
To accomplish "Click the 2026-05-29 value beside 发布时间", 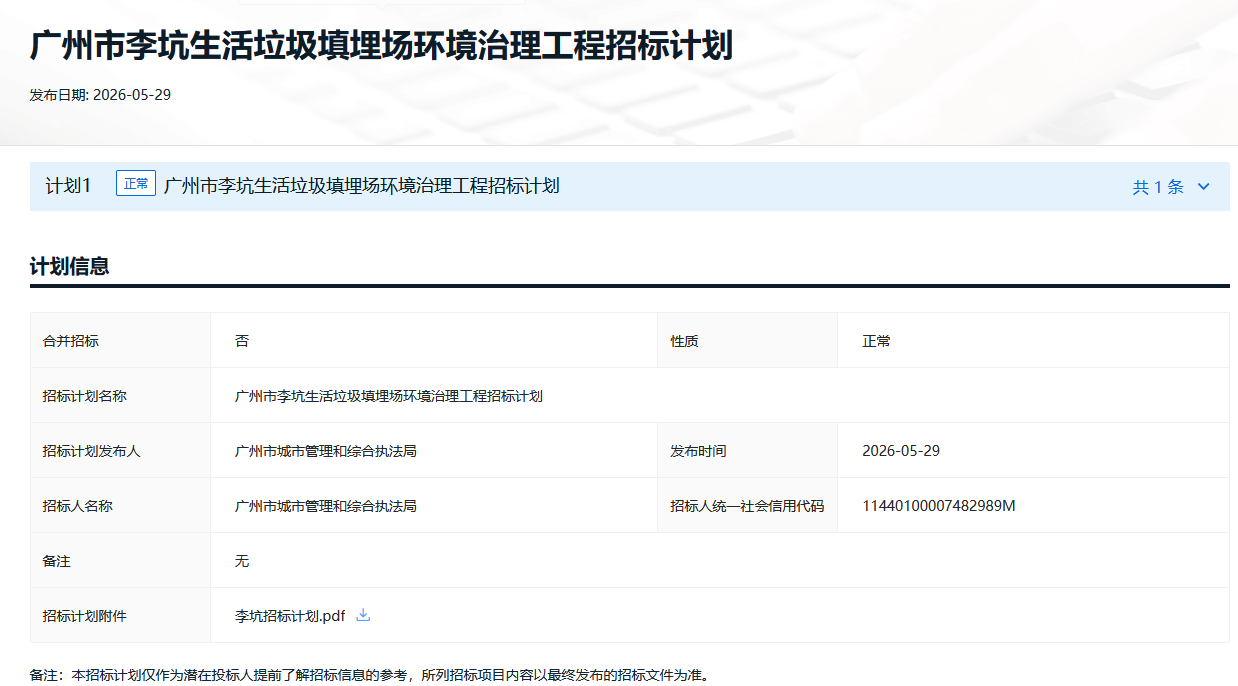I will (x=901, y=451).
